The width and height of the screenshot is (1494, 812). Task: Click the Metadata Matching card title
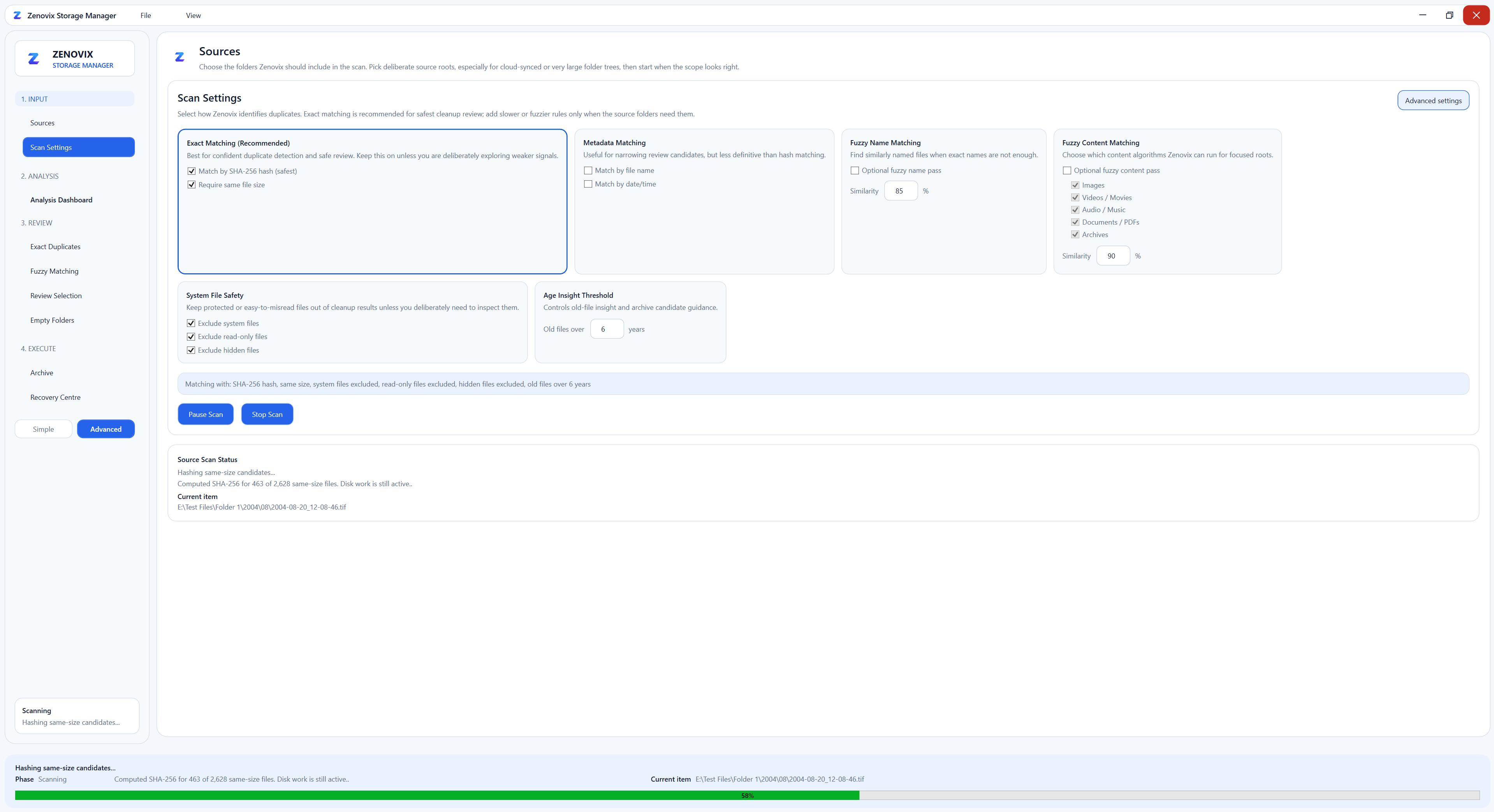(614, 143)
